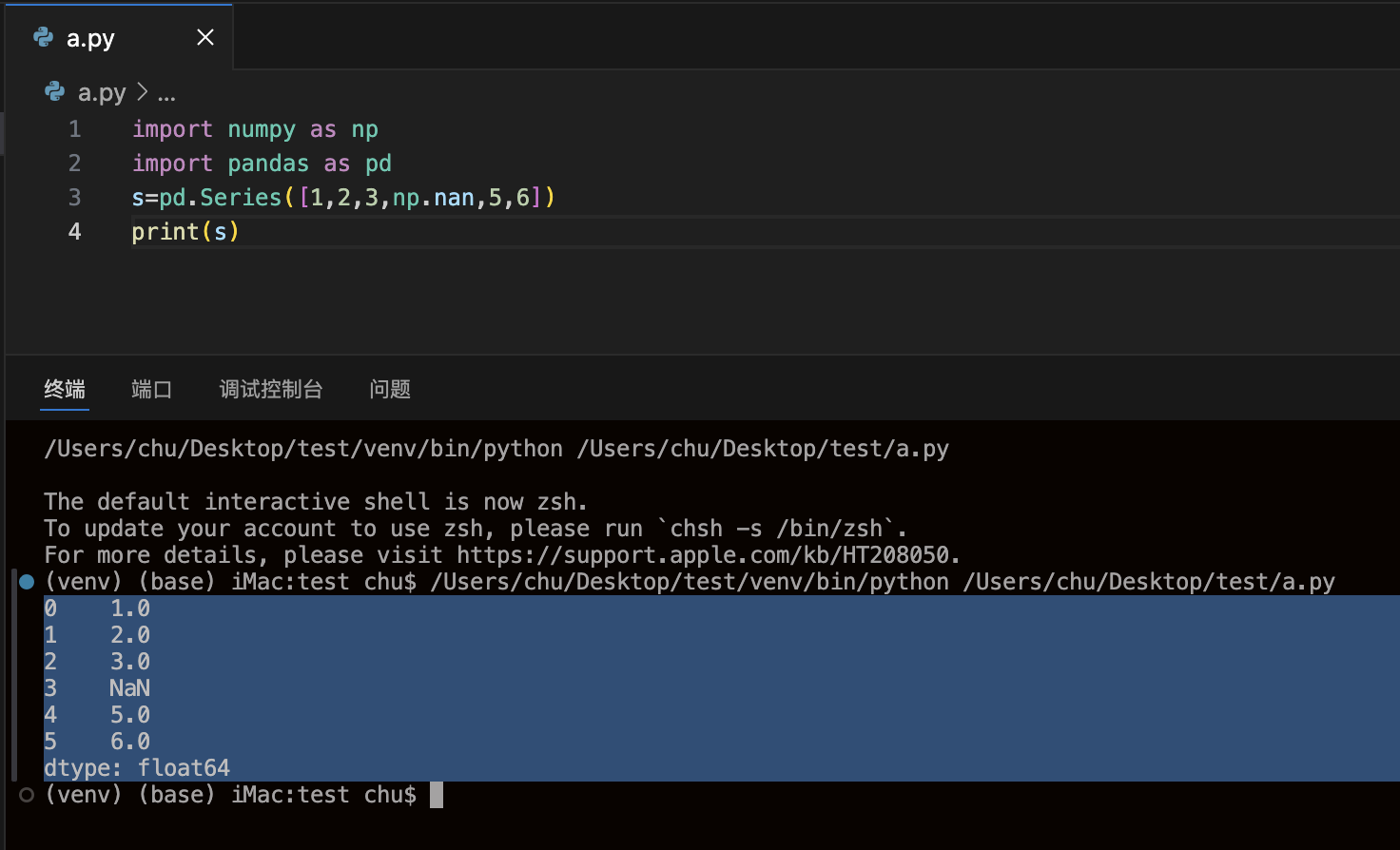Click the Python file icon in the a.py tab
Screen dimensions: 1400x850
44,37
